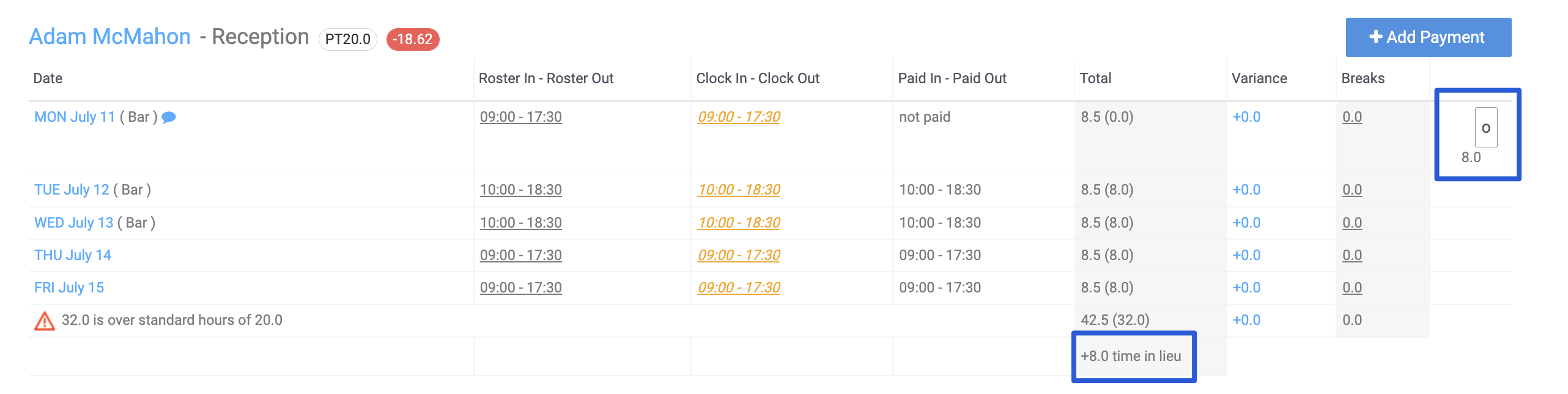The image size is (1568, 394).
Task: Select the MON July 11 date link
Action: pyautogui.click(x=74, y=116)
